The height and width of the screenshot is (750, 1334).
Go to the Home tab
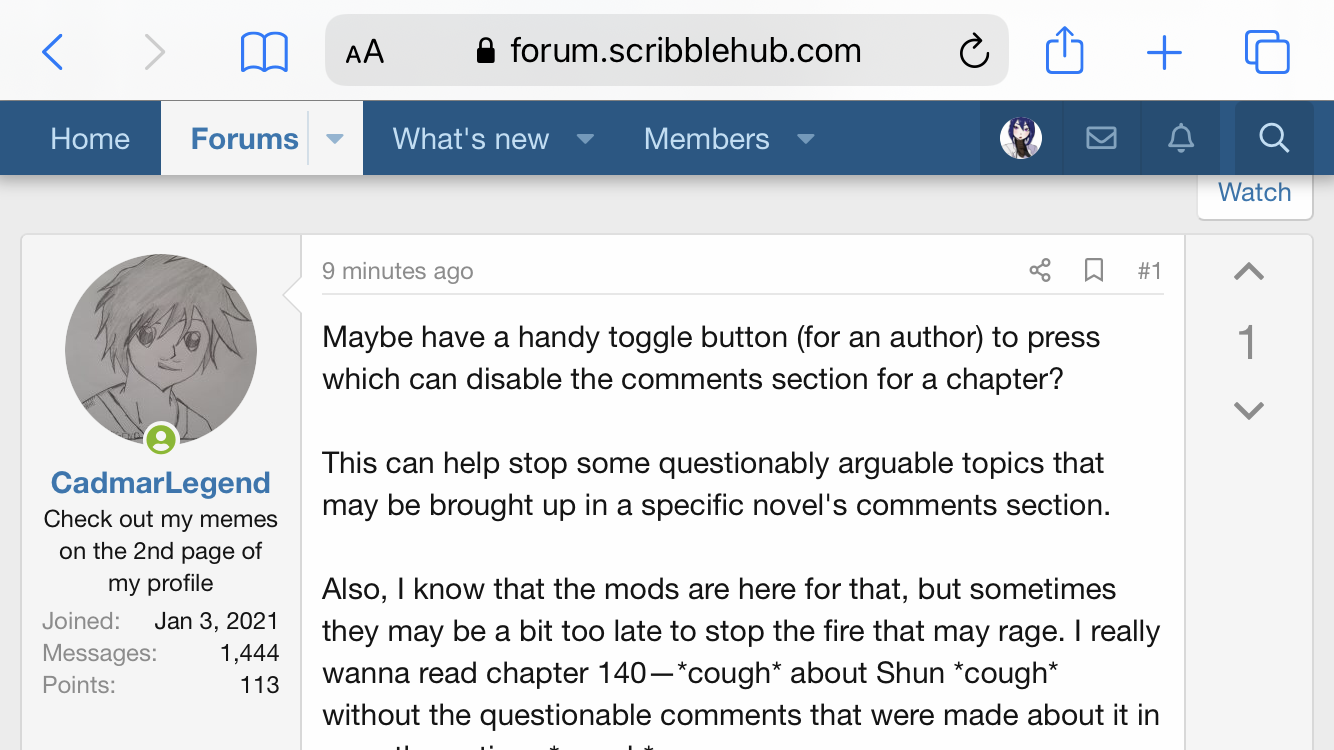[x=90, y=139]
